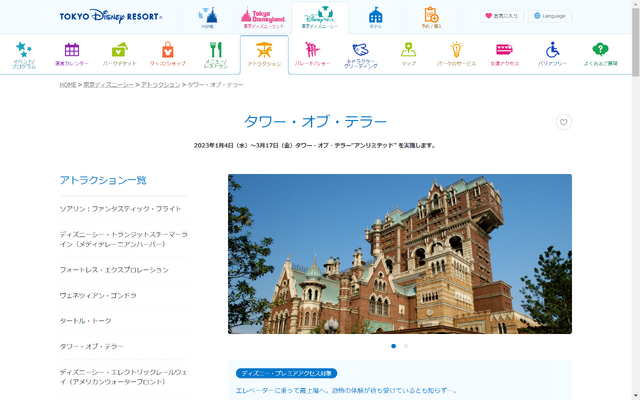The image size is (640, 400).
Task: Click the お気に入り favorites button
Action: [502, 16]
